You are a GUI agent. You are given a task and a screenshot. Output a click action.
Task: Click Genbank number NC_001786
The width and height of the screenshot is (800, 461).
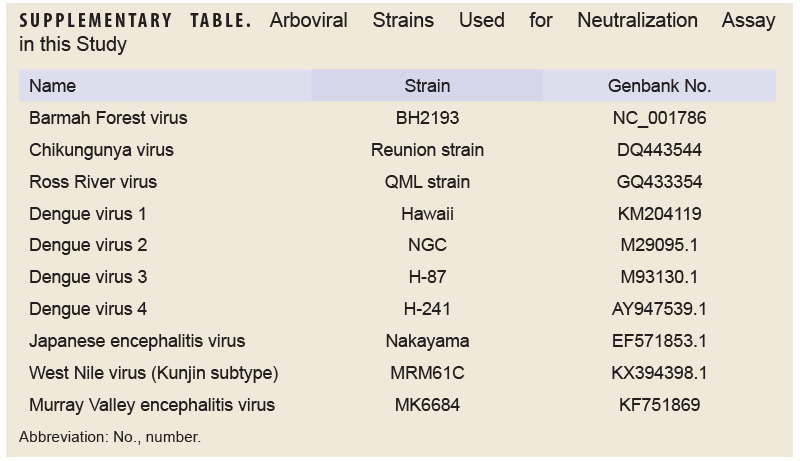tap(659, 118)
